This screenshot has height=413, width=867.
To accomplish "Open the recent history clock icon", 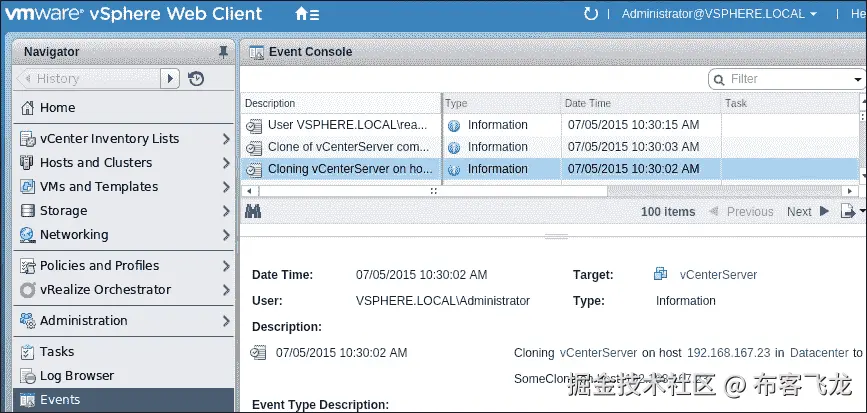I will [196, 79].
